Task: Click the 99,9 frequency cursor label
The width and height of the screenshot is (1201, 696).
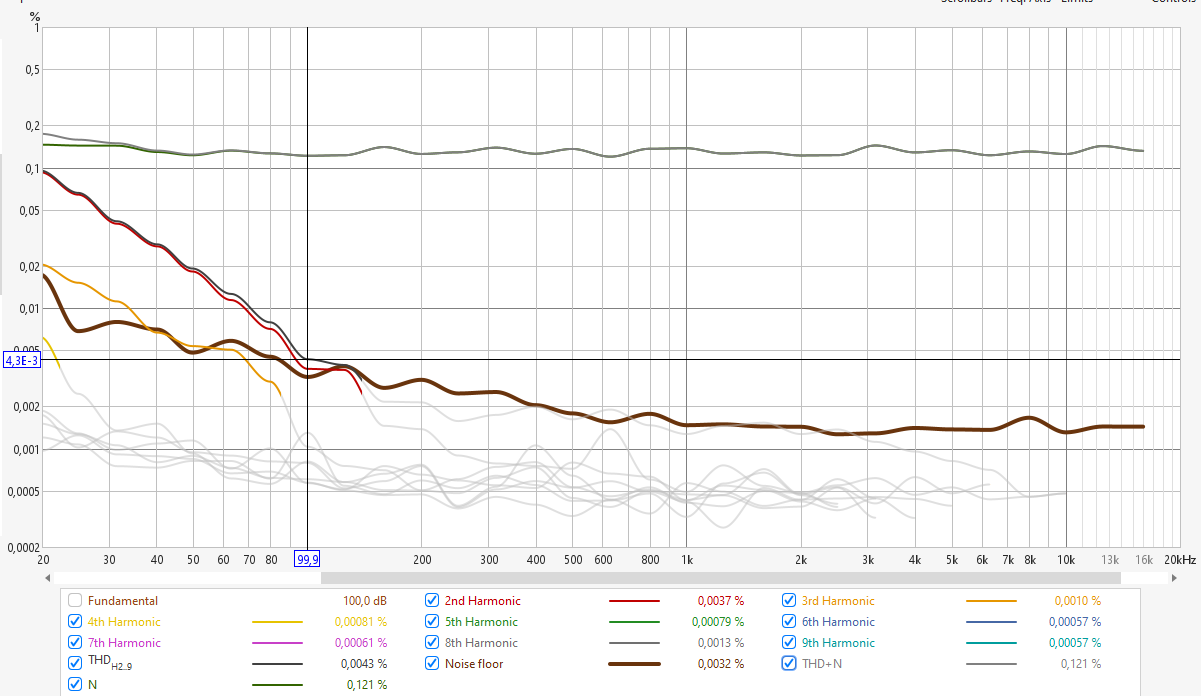Action: click(307, 558)
